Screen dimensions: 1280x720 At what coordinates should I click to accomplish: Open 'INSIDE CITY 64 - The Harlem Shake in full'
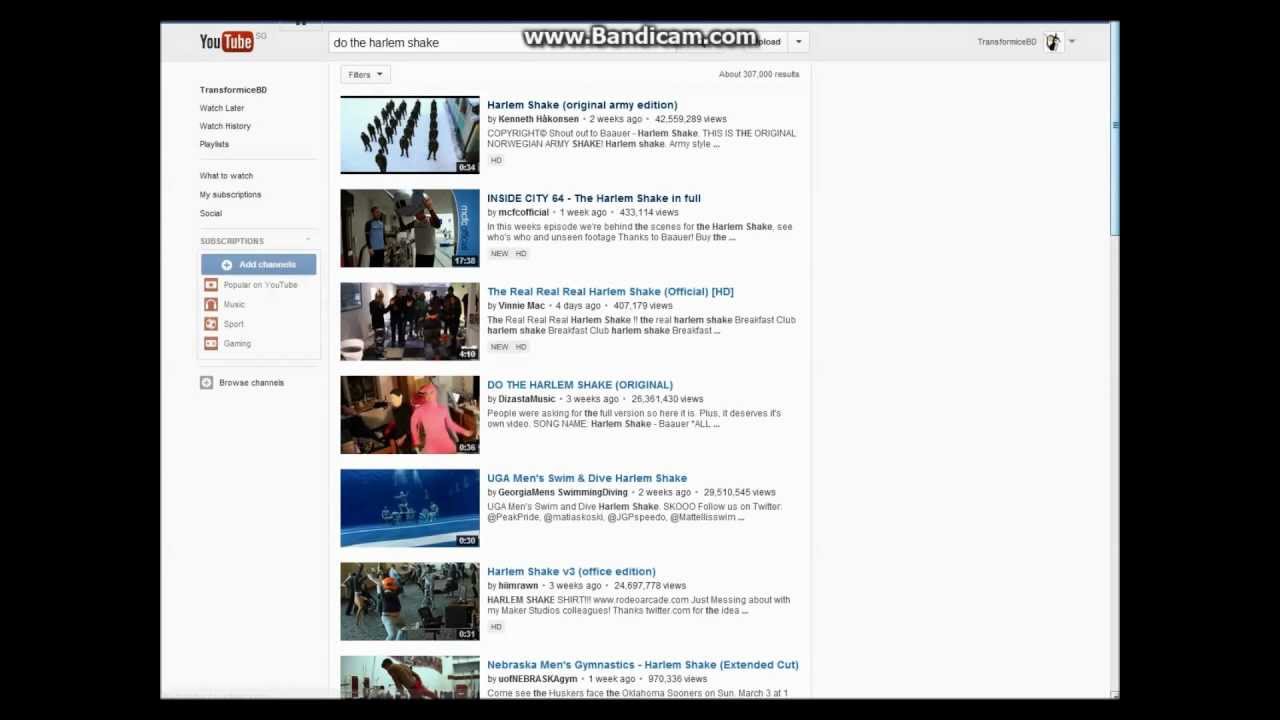[x=594, y=198]
